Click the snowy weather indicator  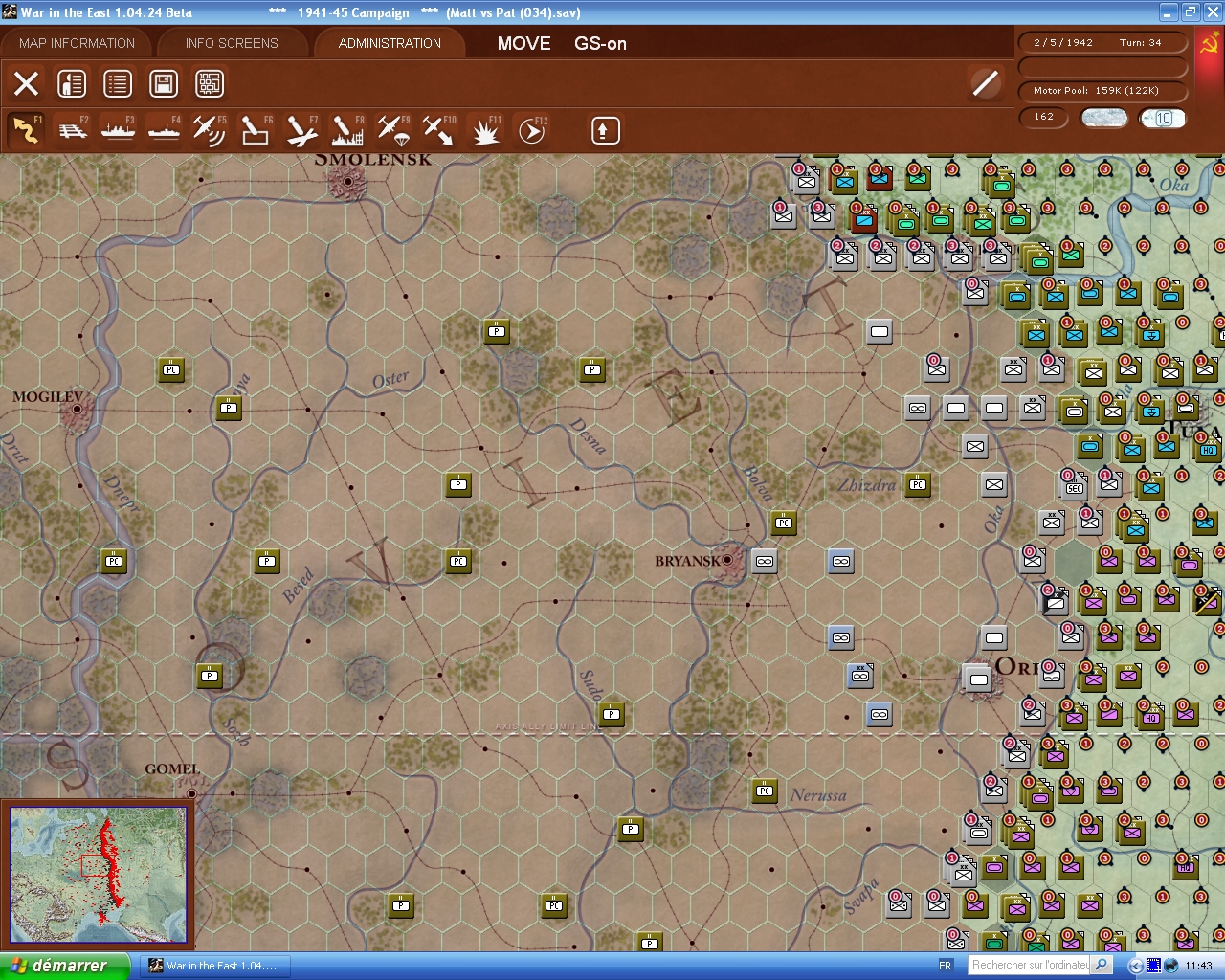click(1103, 118)
